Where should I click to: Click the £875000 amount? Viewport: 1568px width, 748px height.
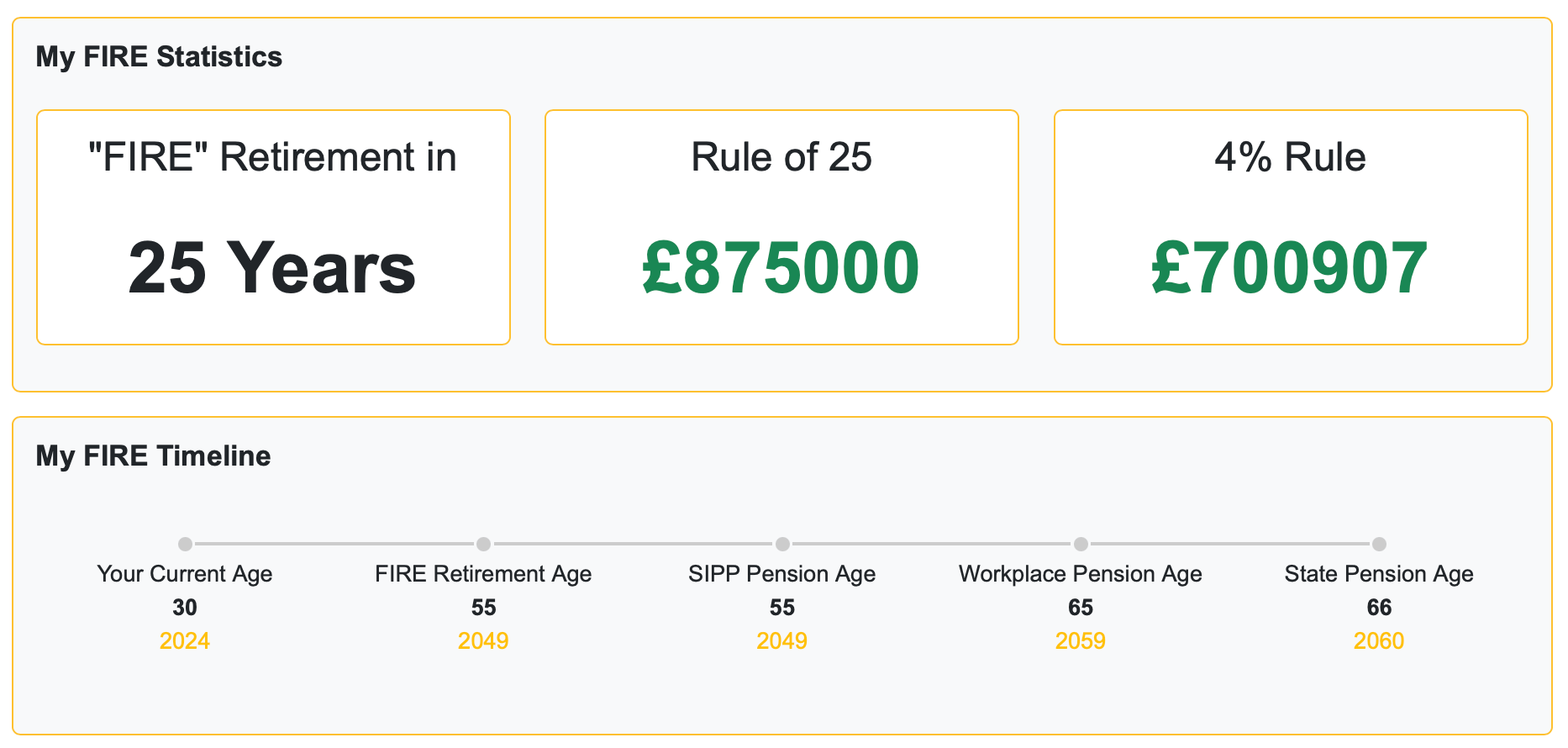pyautogui.click(x=781, y=268)
